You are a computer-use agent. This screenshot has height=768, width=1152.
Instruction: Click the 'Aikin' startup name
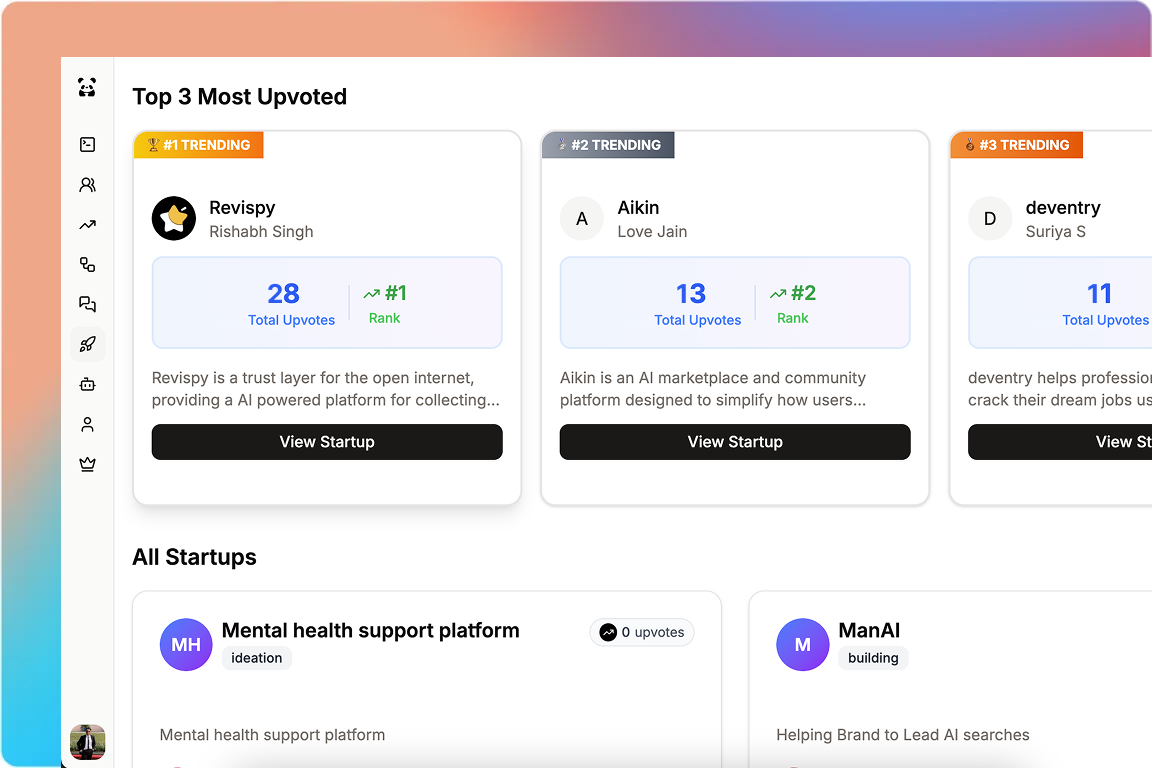(638, 208)
